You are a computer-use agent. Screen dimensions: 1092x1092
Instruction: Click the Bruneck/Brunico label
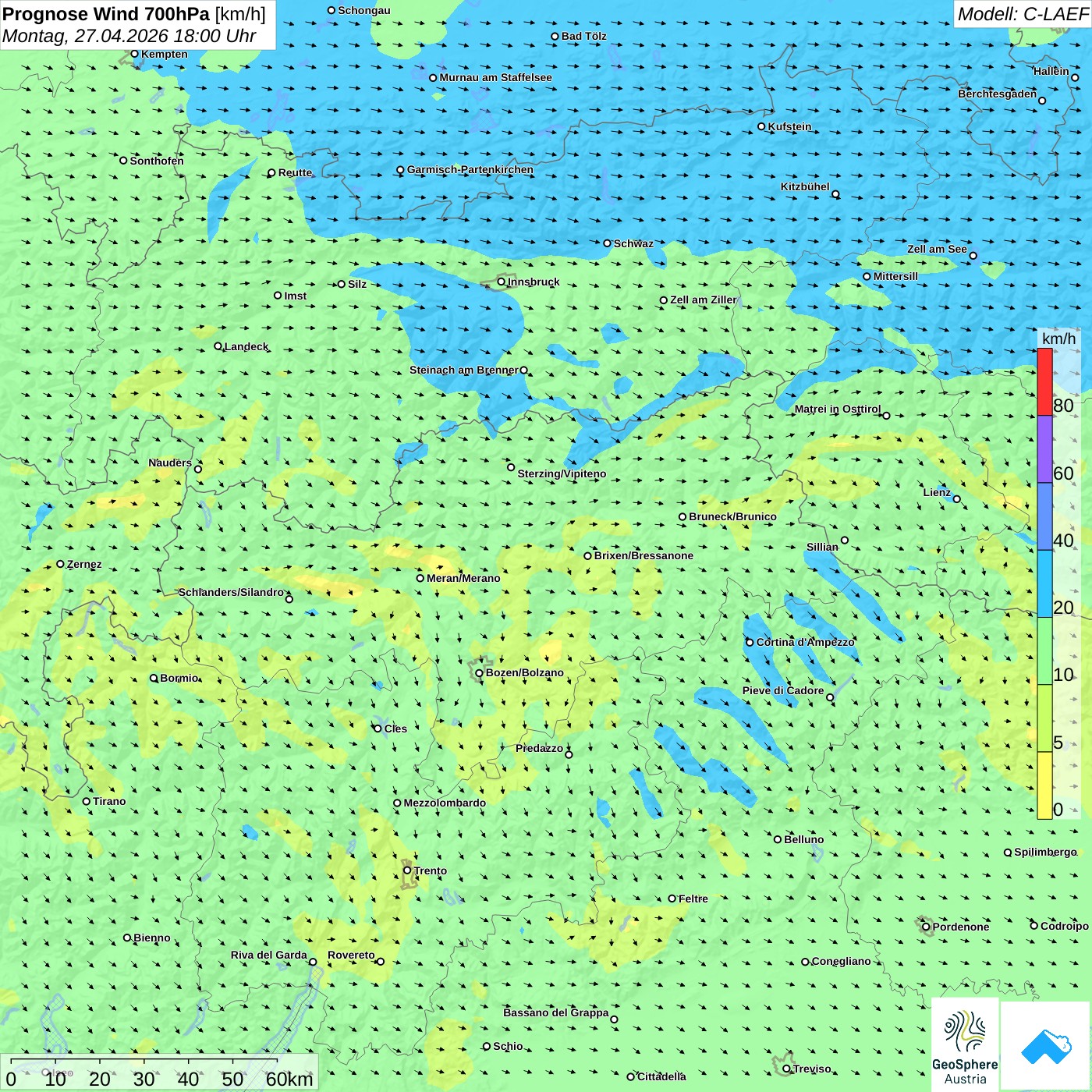coord(732,516)
